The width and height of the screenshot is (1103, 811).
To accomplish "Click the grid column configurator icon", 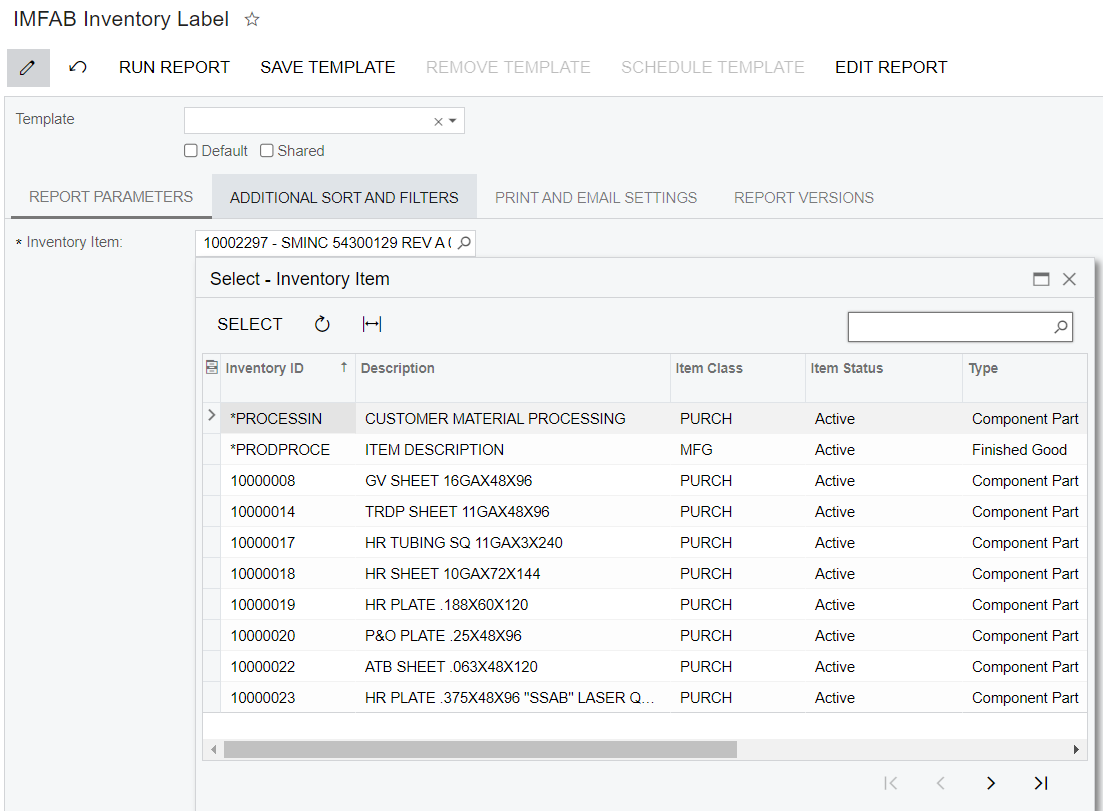I will pos(212,367).
